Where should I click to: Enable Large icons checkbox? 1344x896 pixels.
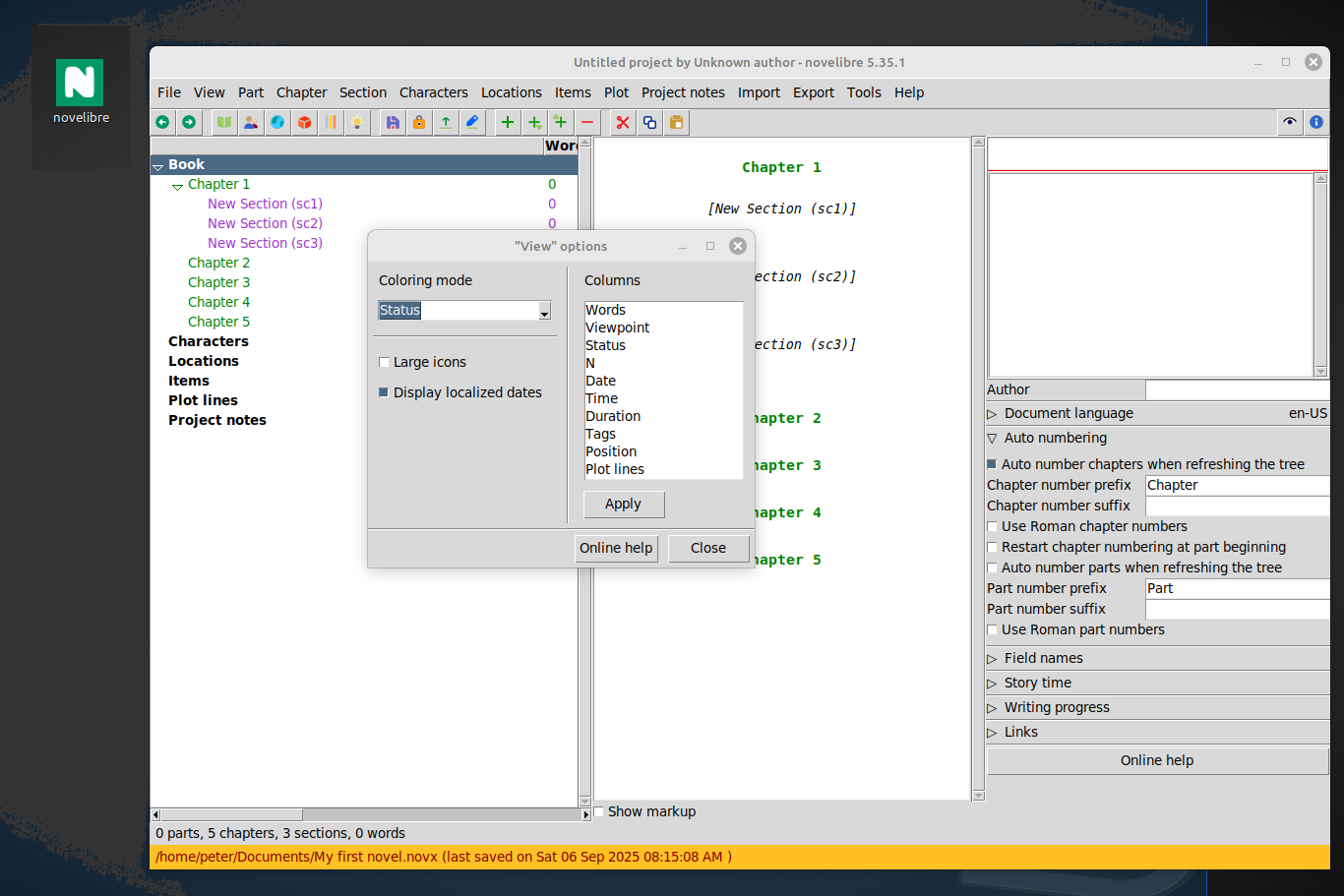click(385, 362)
